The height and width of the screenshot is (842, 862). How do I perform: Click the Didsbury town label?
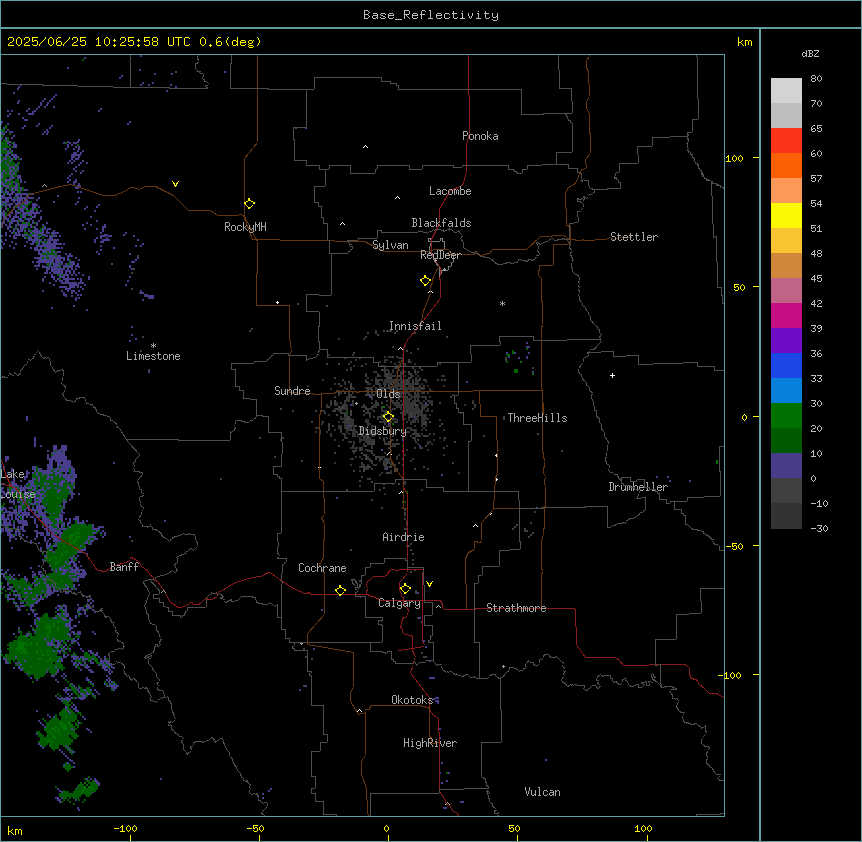382,431
